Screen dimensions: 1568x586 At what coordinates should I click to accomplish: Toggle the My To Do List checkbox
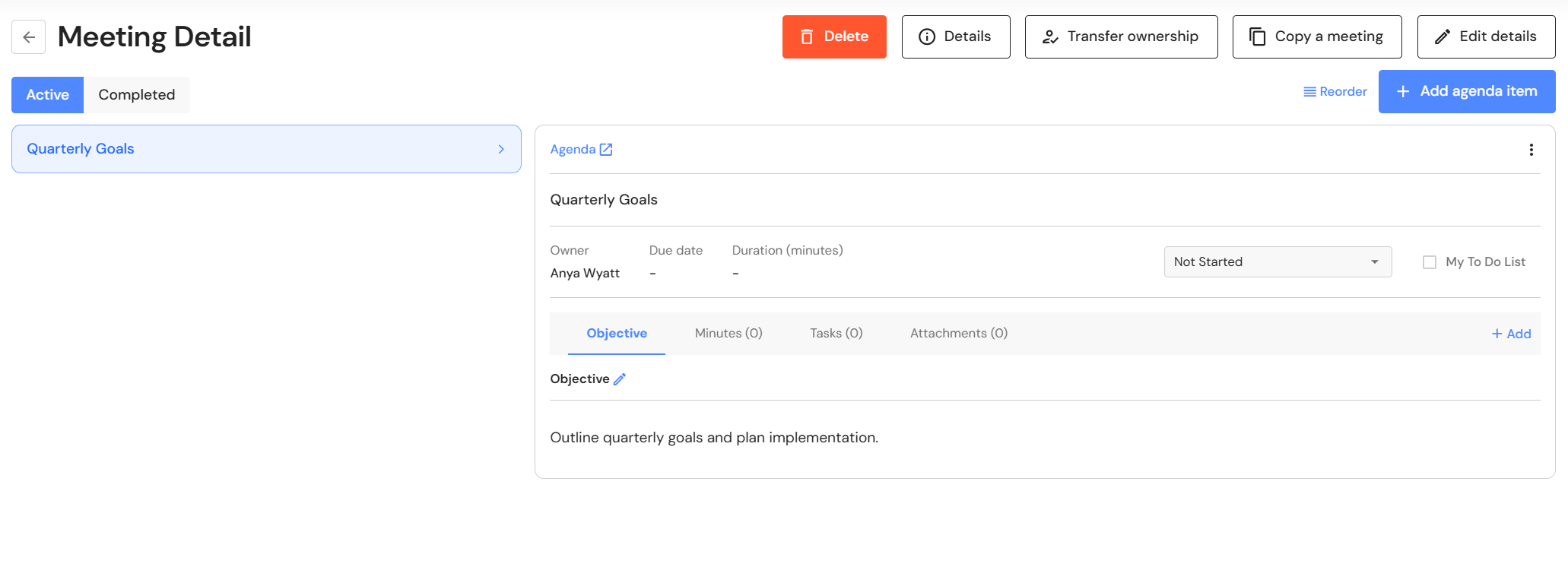click(1430, 262)
